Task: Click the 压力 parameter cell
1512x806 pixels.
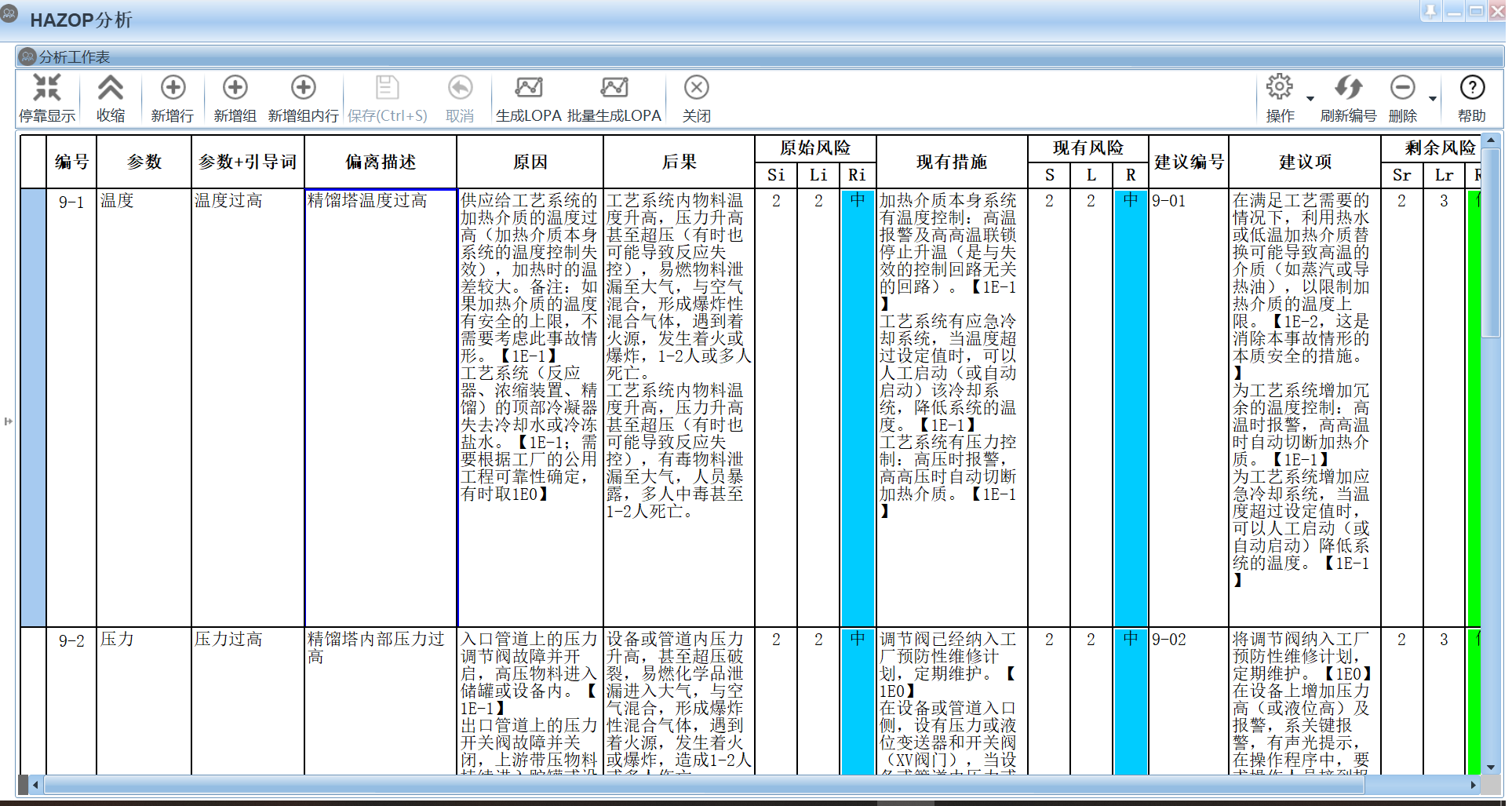Action: 144,701
